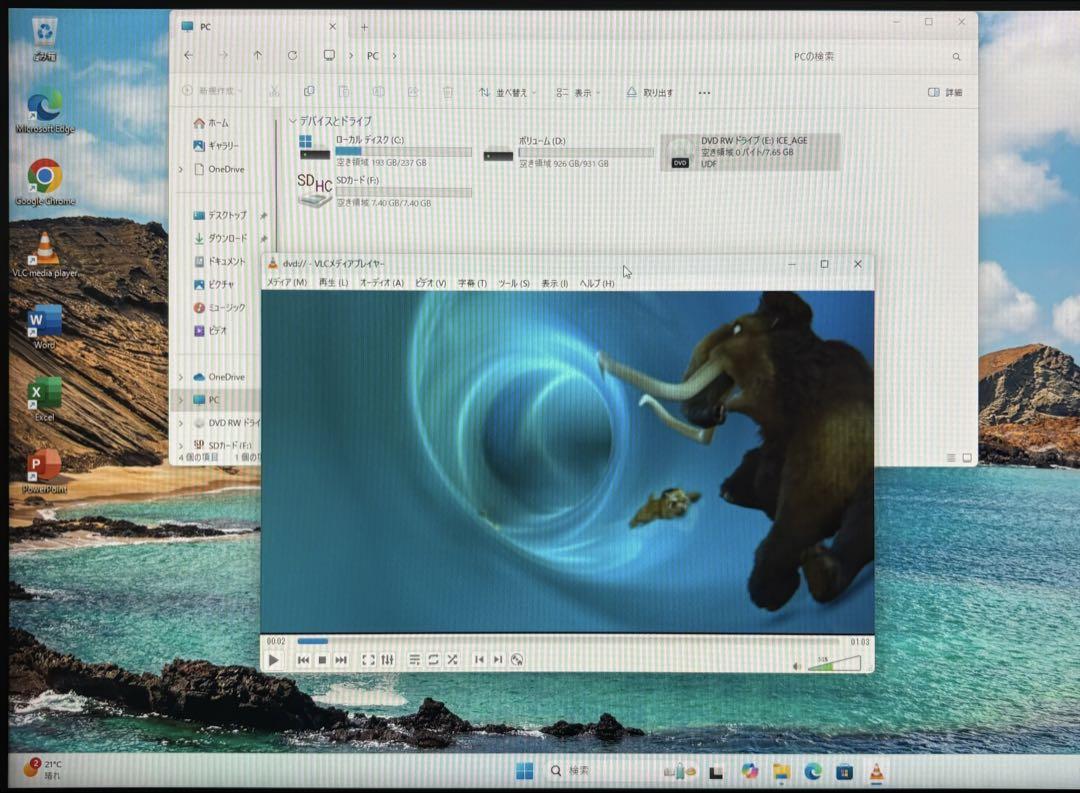
Task: Open the ビデオ(V) menu in VLC
Action: [430, 282]
